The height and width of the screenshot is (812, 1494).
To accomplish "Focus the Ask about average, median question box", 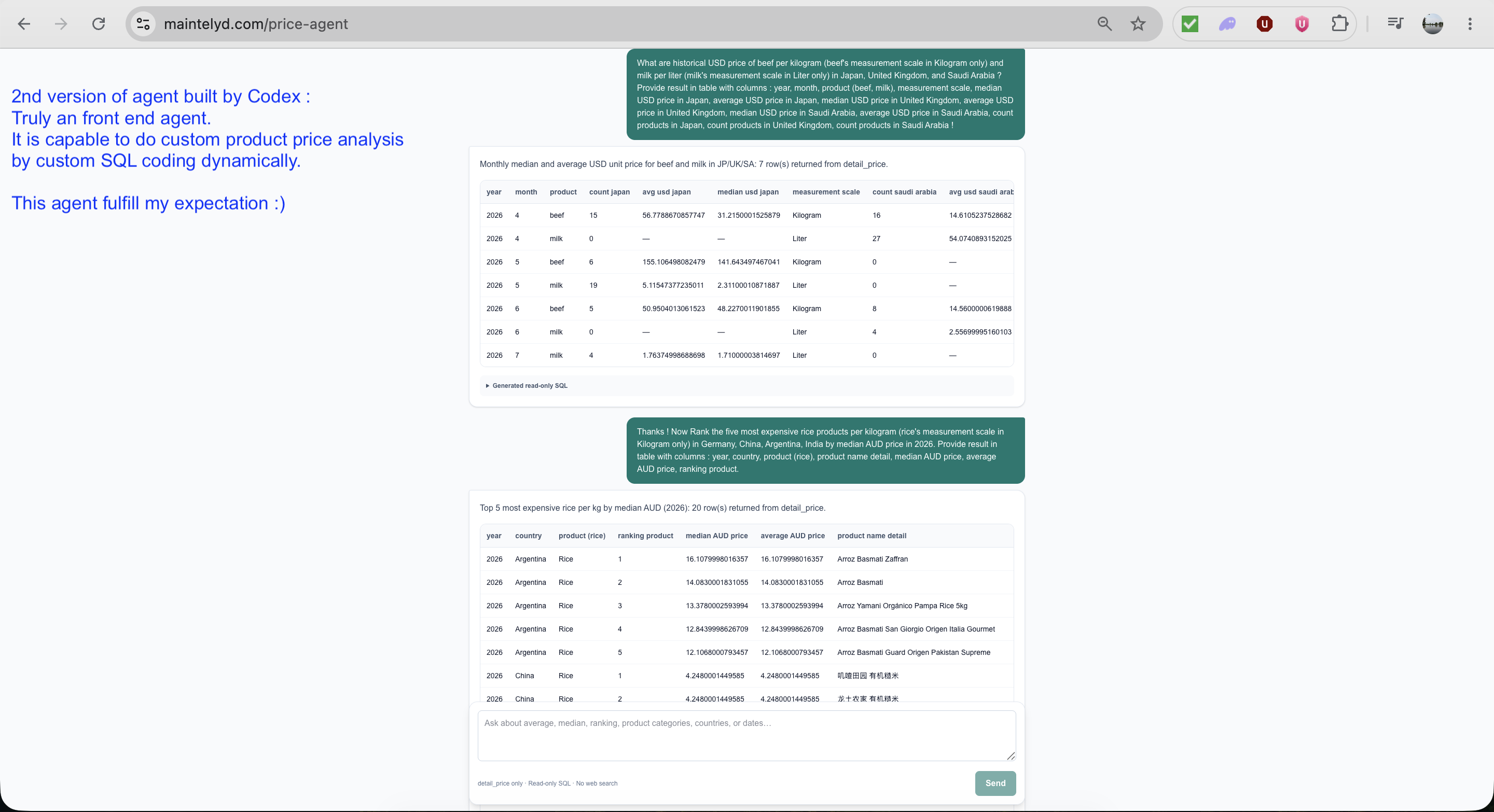I will point(746,735).
